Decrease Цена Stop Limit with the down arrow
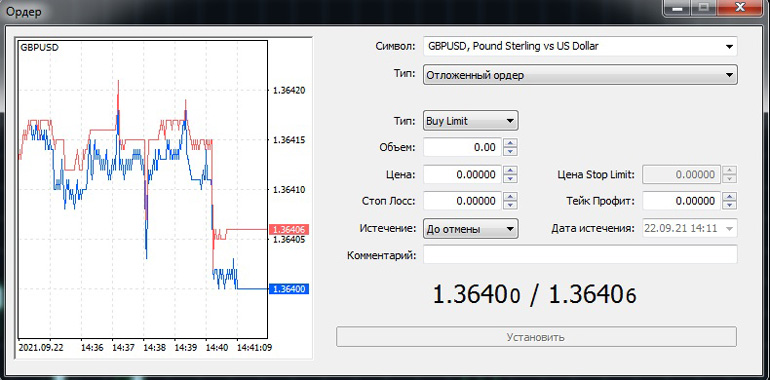Viewport: 770px width, 380px height. click(730, 178)
